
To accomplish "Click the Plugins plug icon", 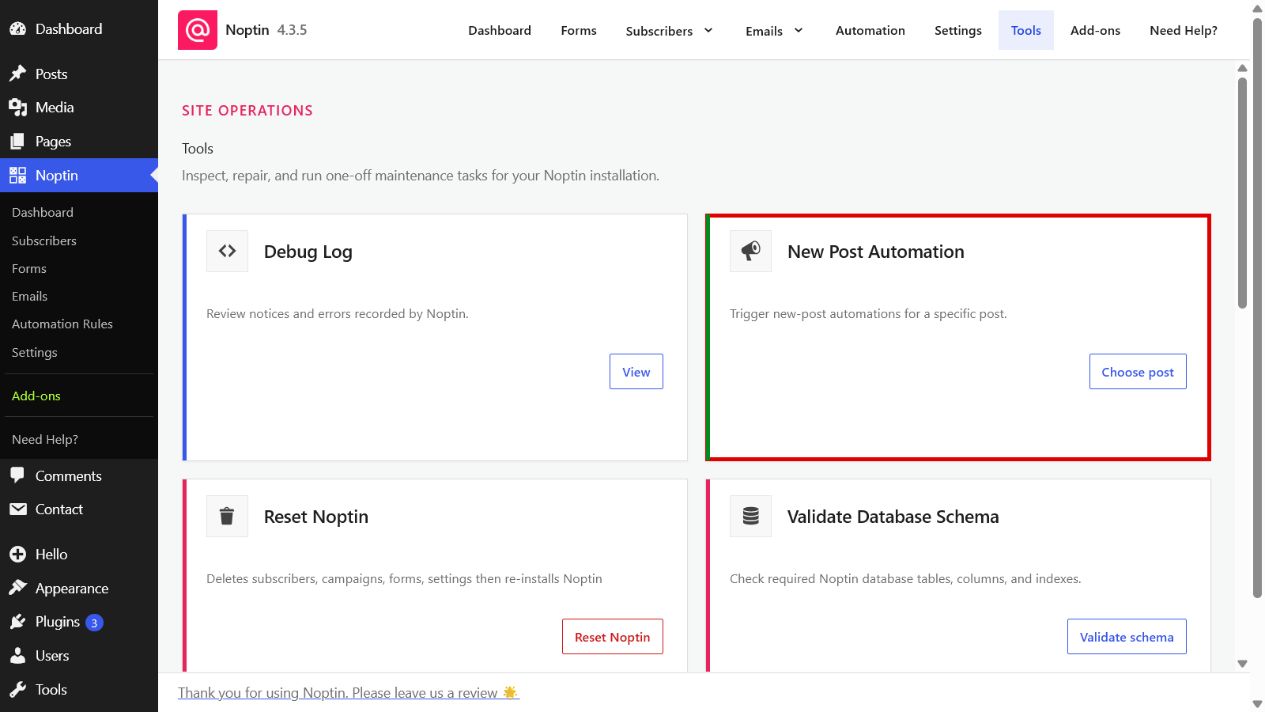I will tap(17, 622).
